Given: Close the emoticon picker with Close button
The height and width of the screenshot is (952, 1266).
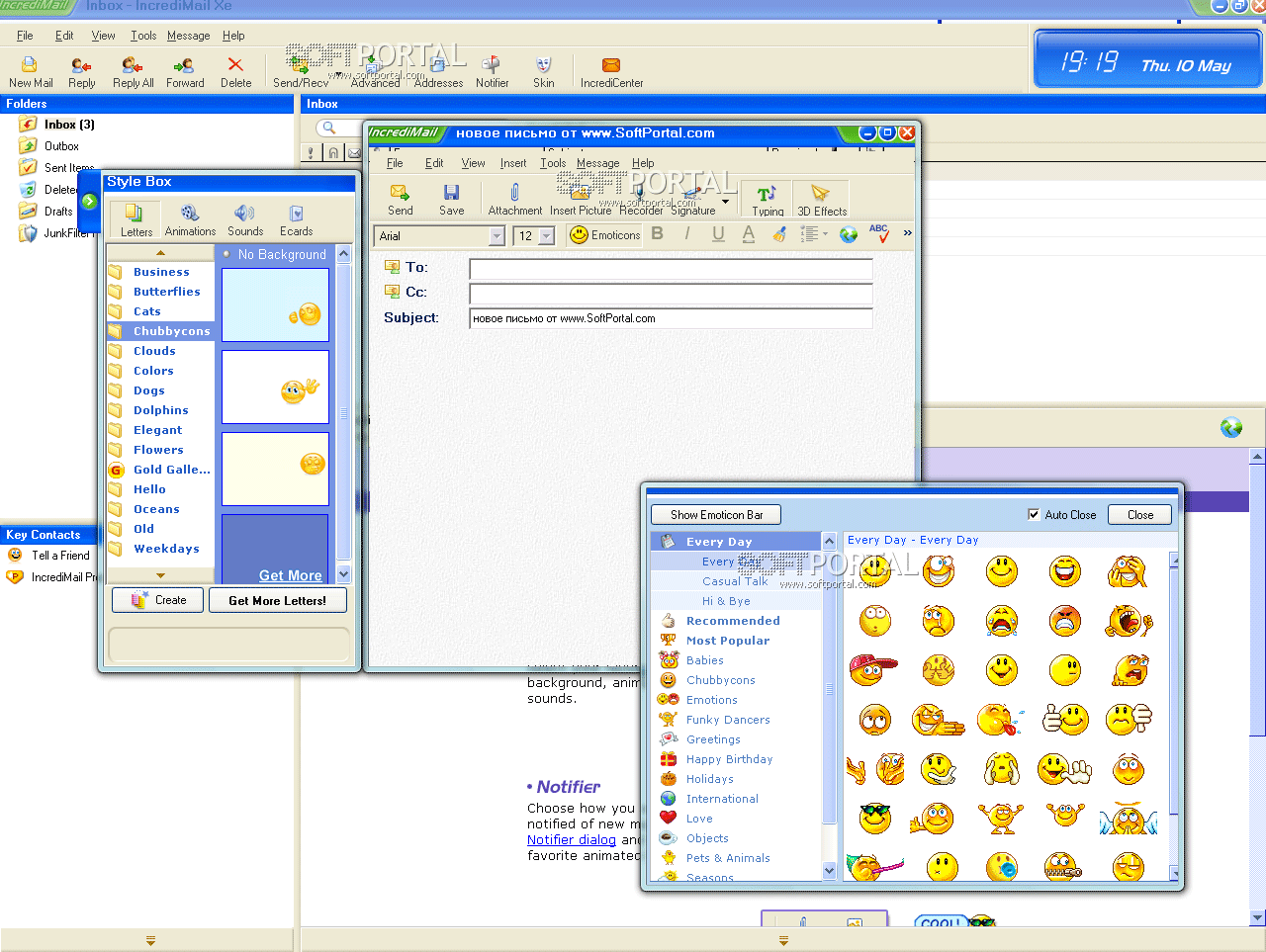Looking at the screenshot, I should pos(1139,514).
